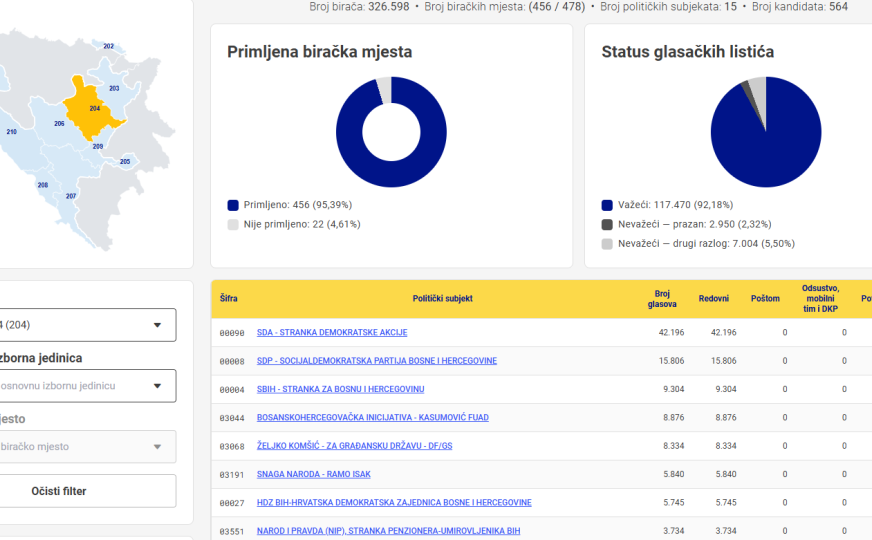
Task: Select region 209 on the map
Action: [98, 147]
